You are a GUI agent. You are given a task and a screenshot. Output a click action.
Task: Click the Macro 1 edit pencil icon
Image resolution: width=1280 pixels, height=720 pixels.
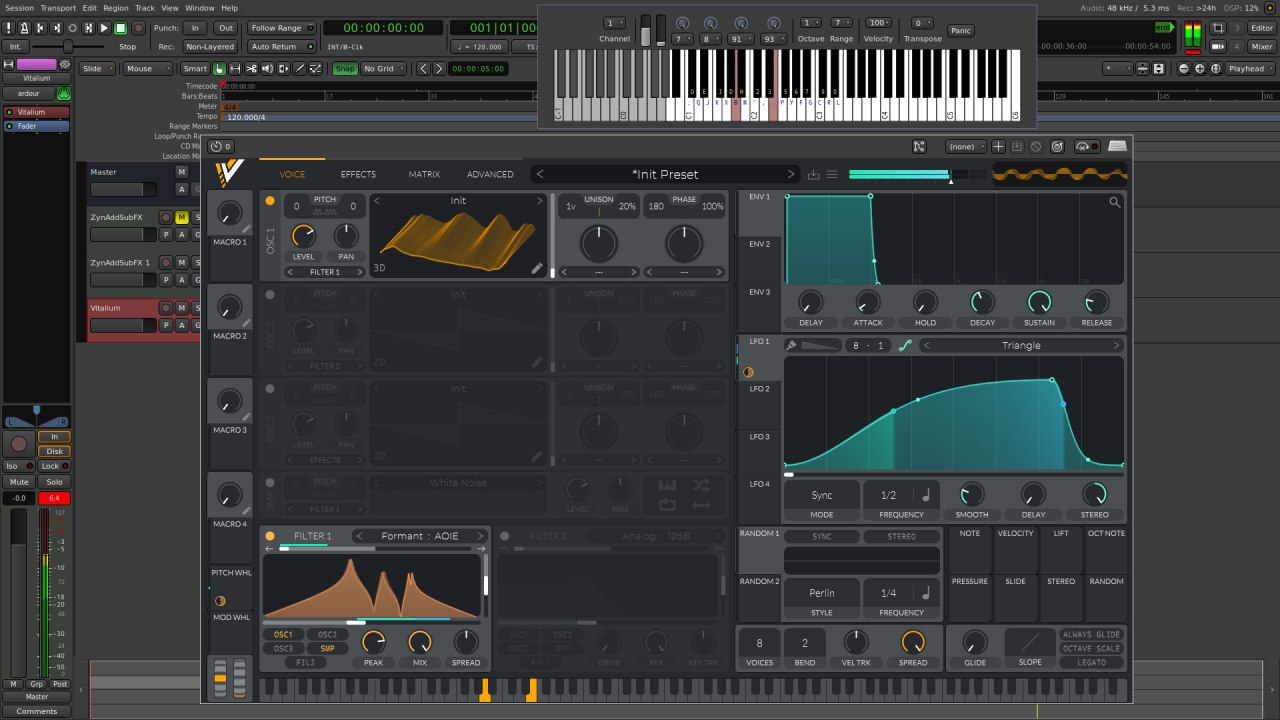[247, 229]
